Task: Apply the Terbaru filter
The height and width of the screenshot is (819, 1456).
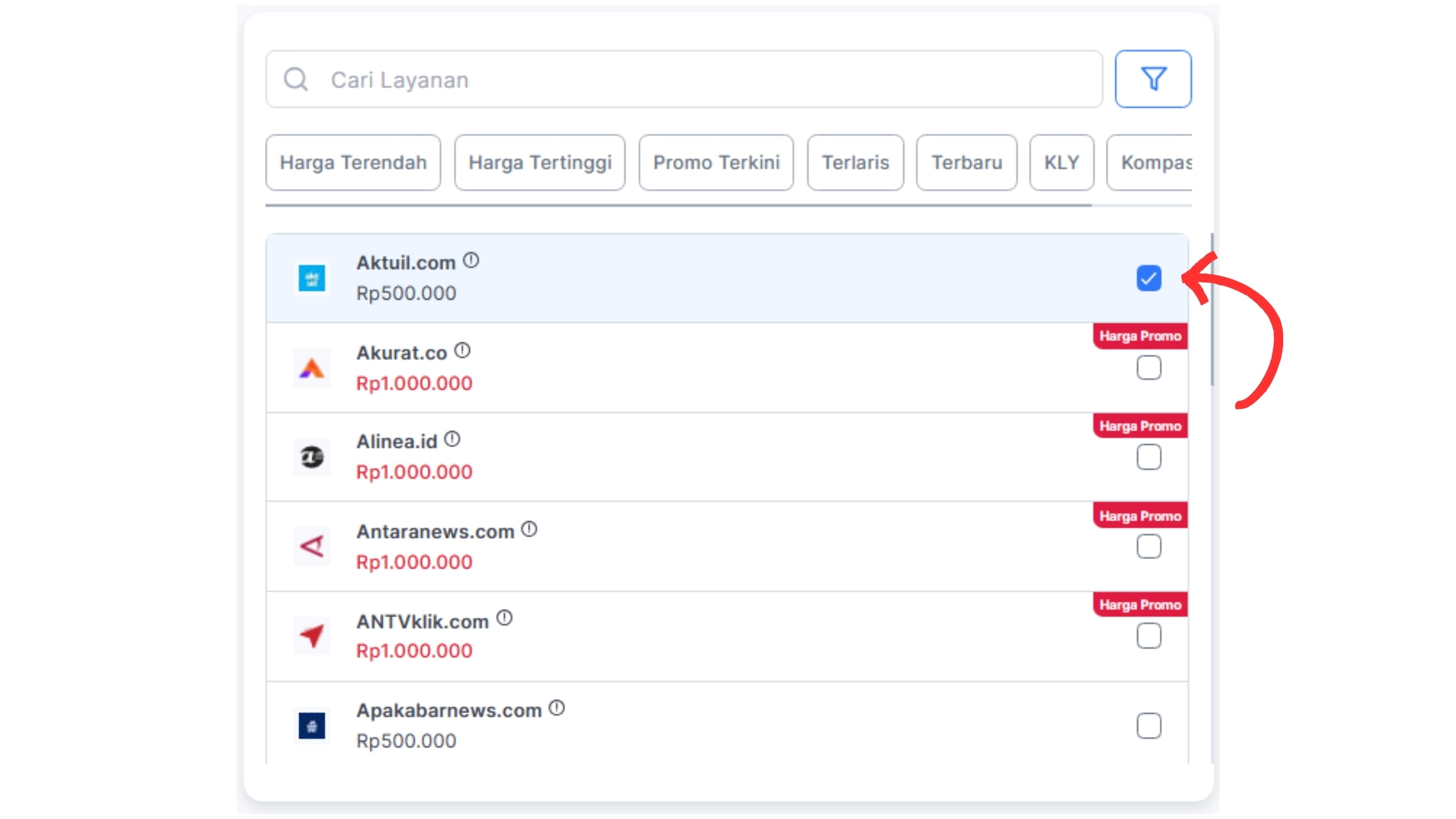Action: pos(967,162)
